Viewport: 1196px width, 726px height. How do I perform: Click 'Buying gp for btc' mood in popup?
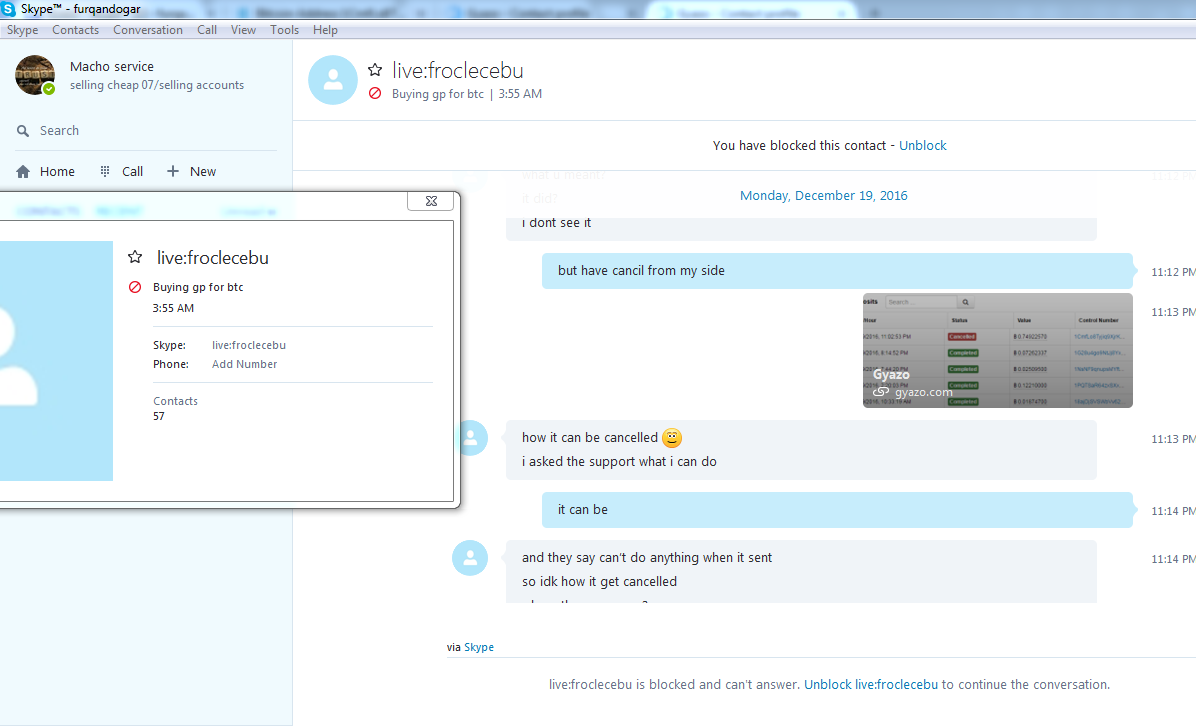pos(198,288)
